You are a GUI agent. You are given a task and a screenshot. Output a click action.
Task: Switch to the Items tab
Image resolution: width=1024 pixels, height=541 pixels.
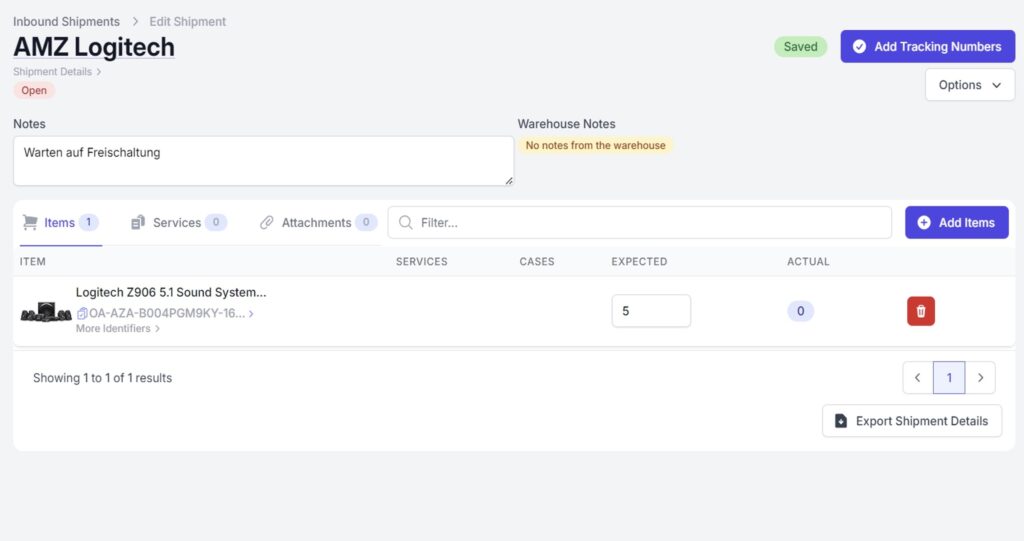(61, 223)
